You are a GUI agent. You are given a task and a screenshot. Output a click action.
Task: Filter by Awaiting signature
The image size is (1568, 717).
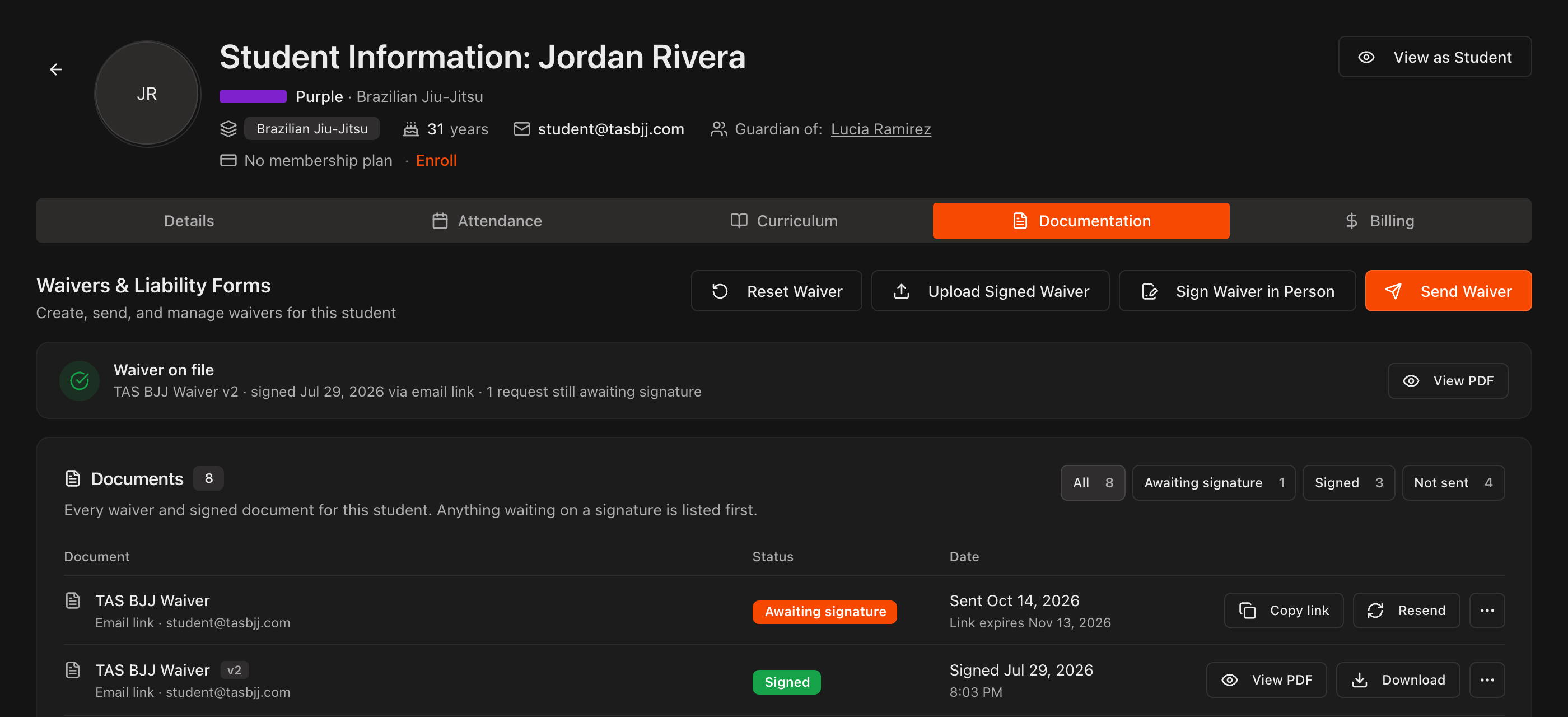coord(1213,483)
